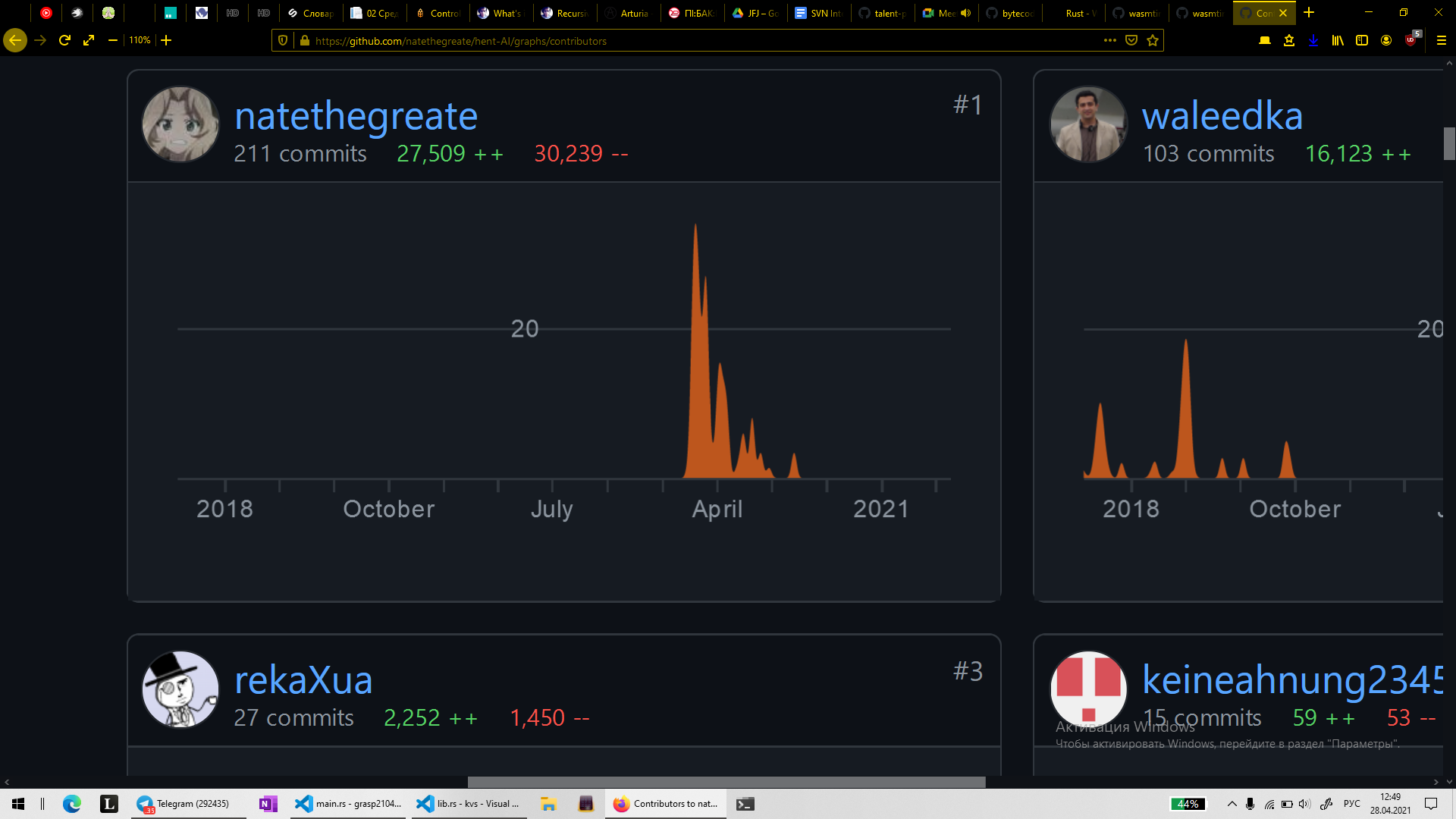Open terminal from the taskbar

[745, 804]
